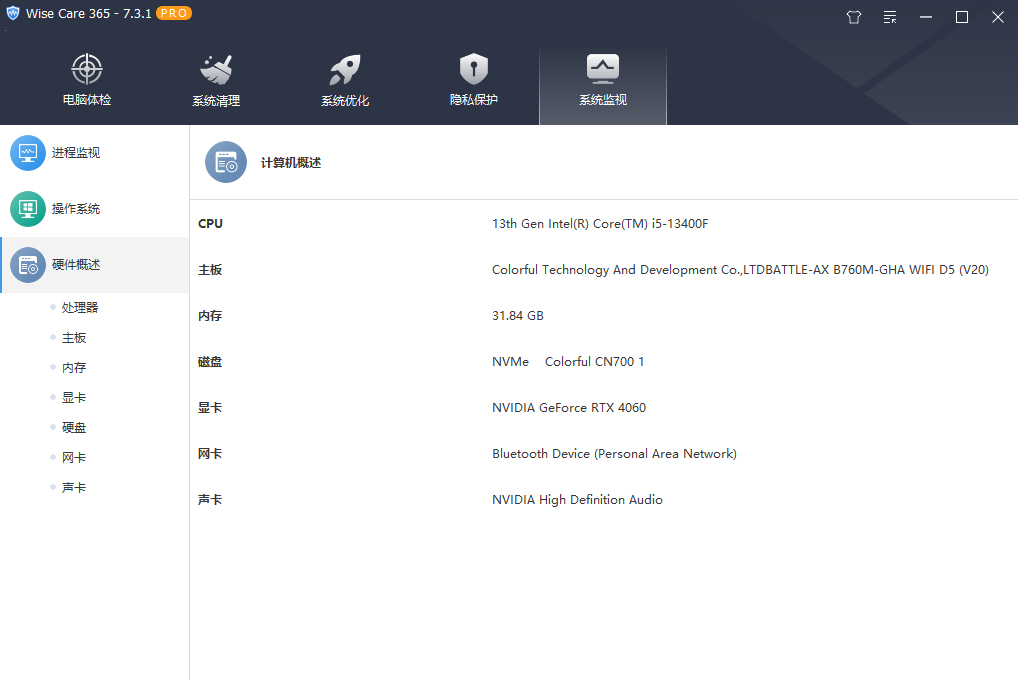Click the Wise Care 365 logo icon
The image size is (1018, 680).
pos(12,13)
